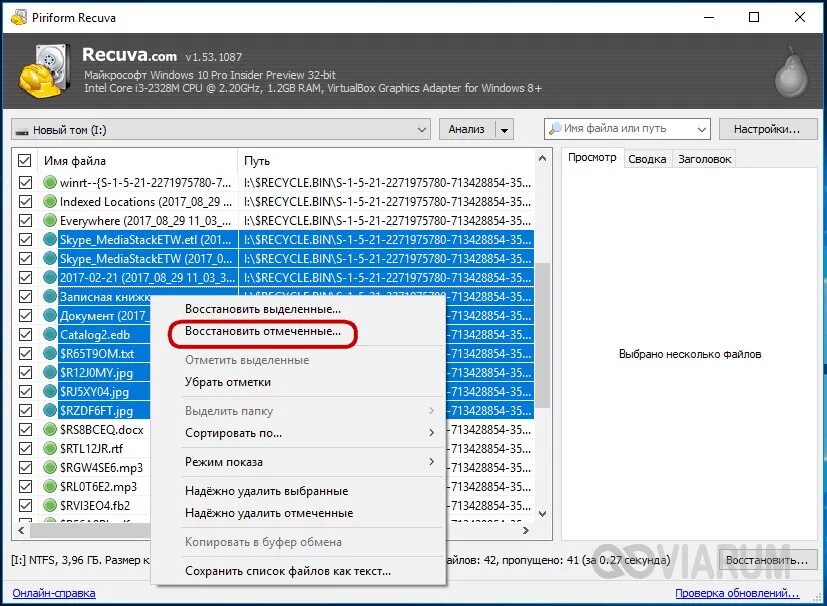Click the vertical scrollbar thumb of file list
Viewport: 827px width, 606px height.
[x=543, y=335]
